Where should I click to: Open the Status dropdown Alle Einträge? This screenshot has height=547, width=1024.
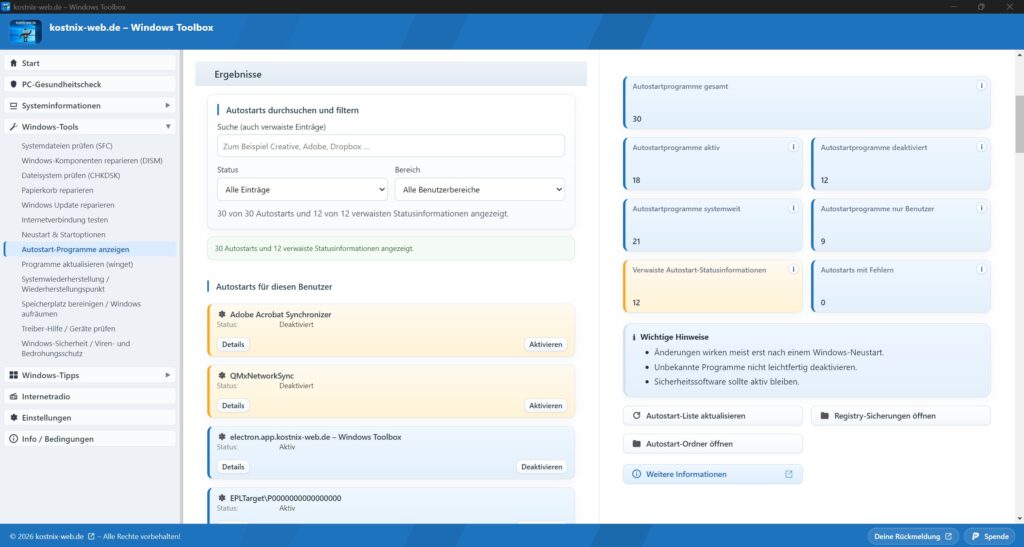click(302, 189)
